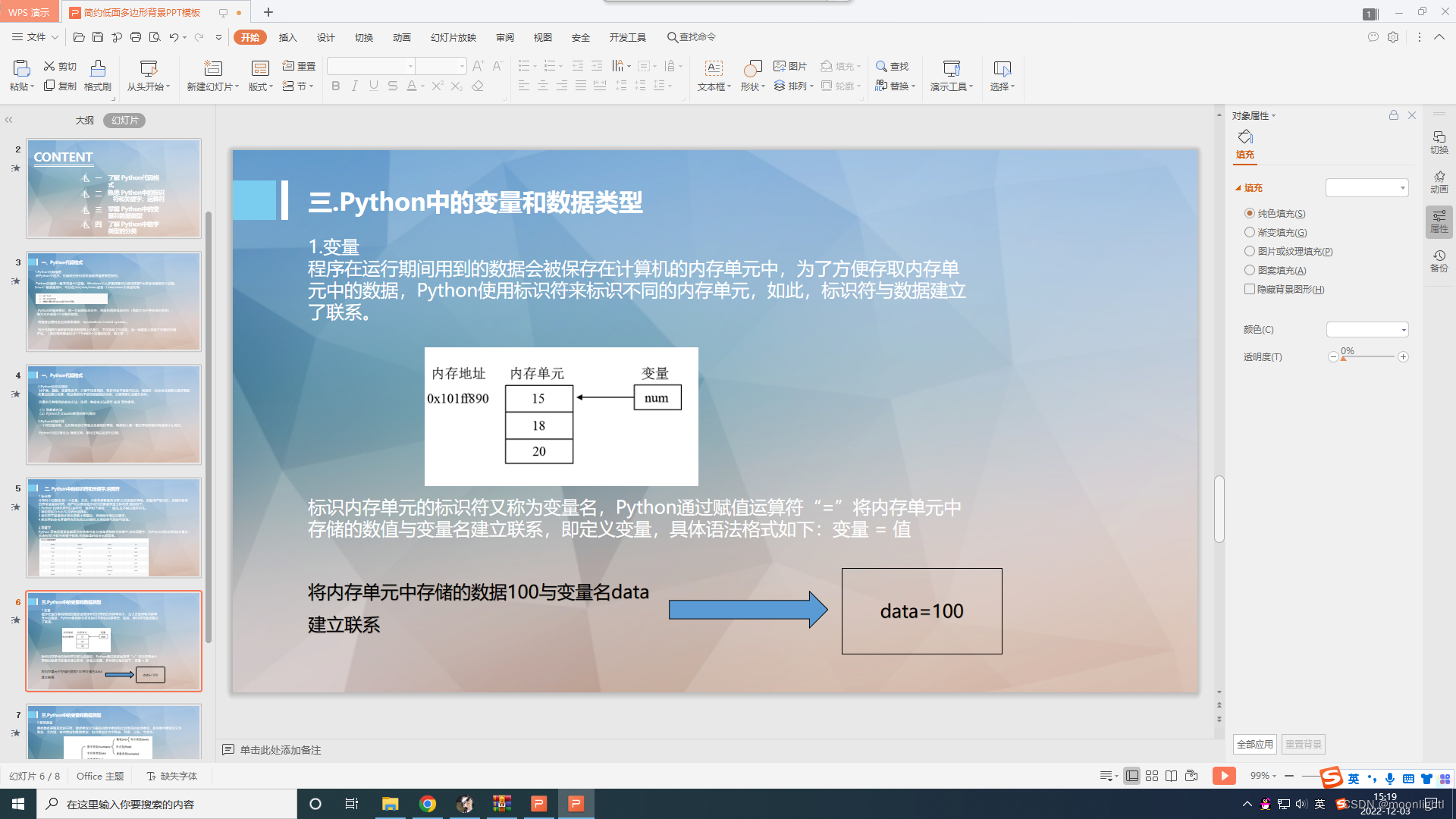
Task: Open the side panel Animation (动画) icon
Action: 1439,182
